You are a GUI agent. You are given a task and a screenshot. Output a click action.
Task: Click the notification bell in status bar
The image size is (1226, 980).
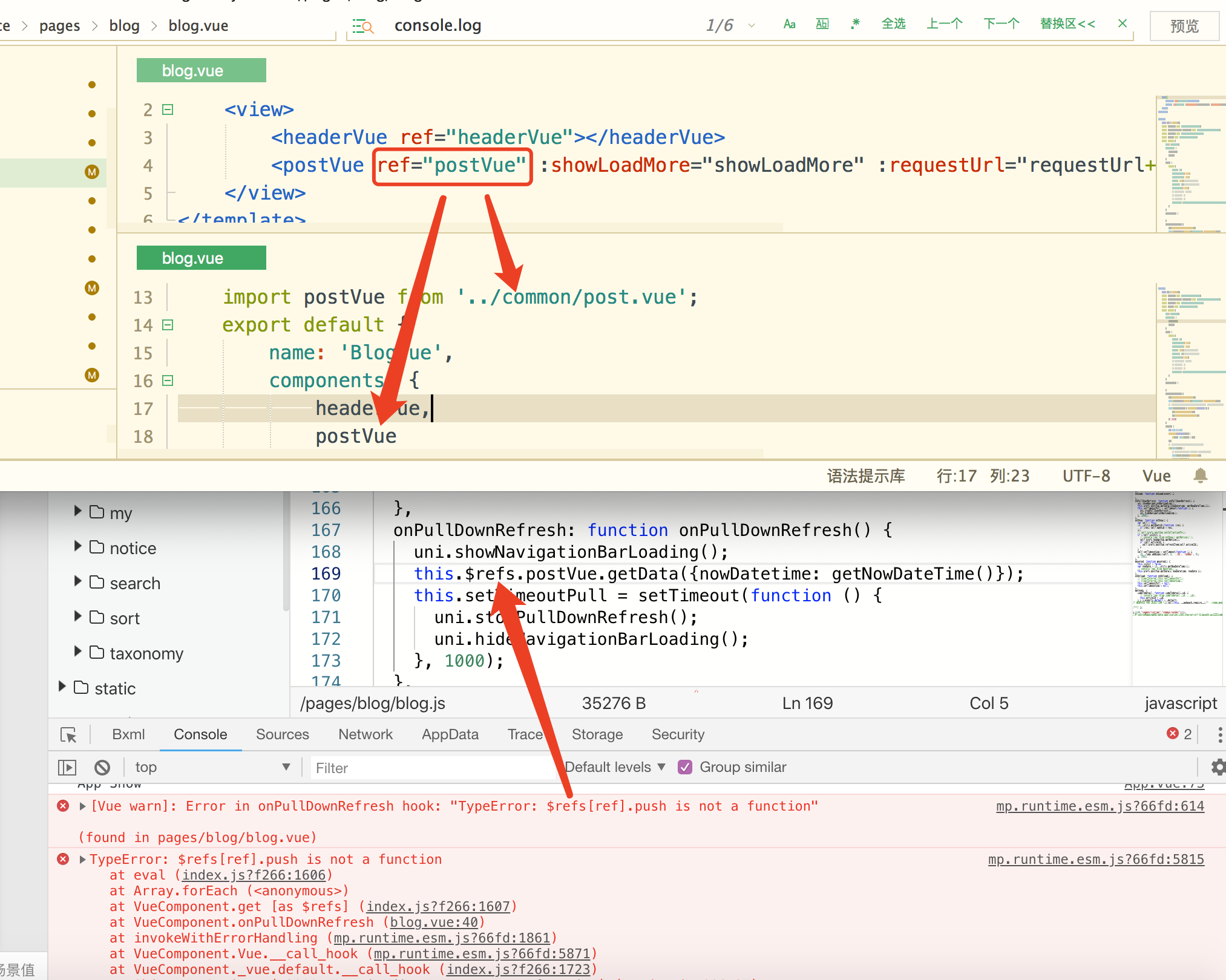tap(1201, 475)
